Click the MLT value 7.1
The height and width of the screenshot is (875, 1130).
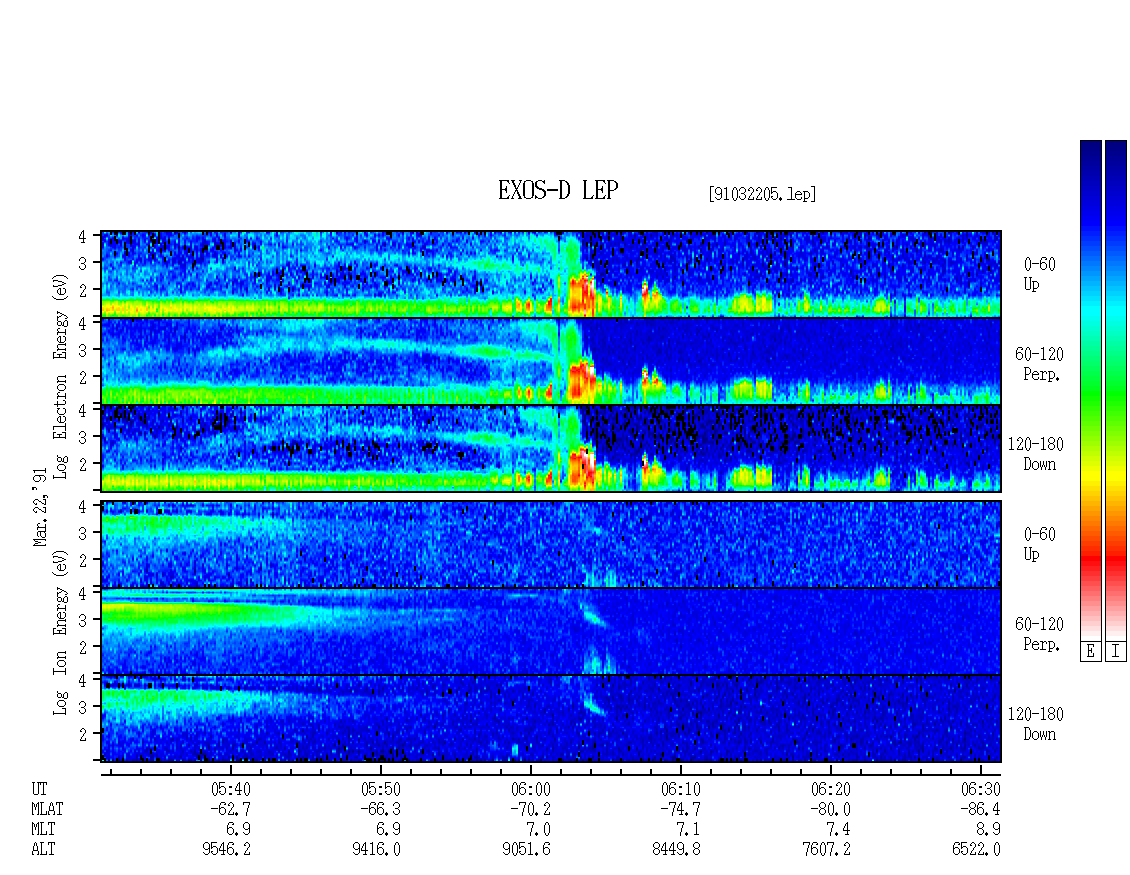pos(688,830)
